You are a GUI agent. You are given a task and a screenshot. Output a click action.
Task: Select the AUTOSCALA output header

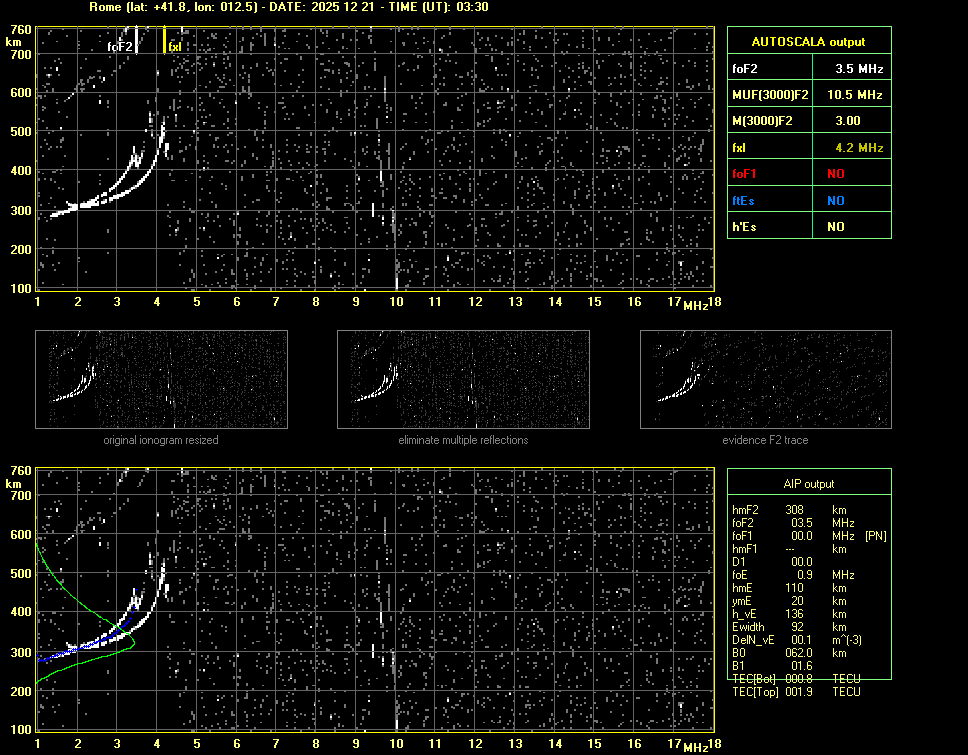coord(808,42)
